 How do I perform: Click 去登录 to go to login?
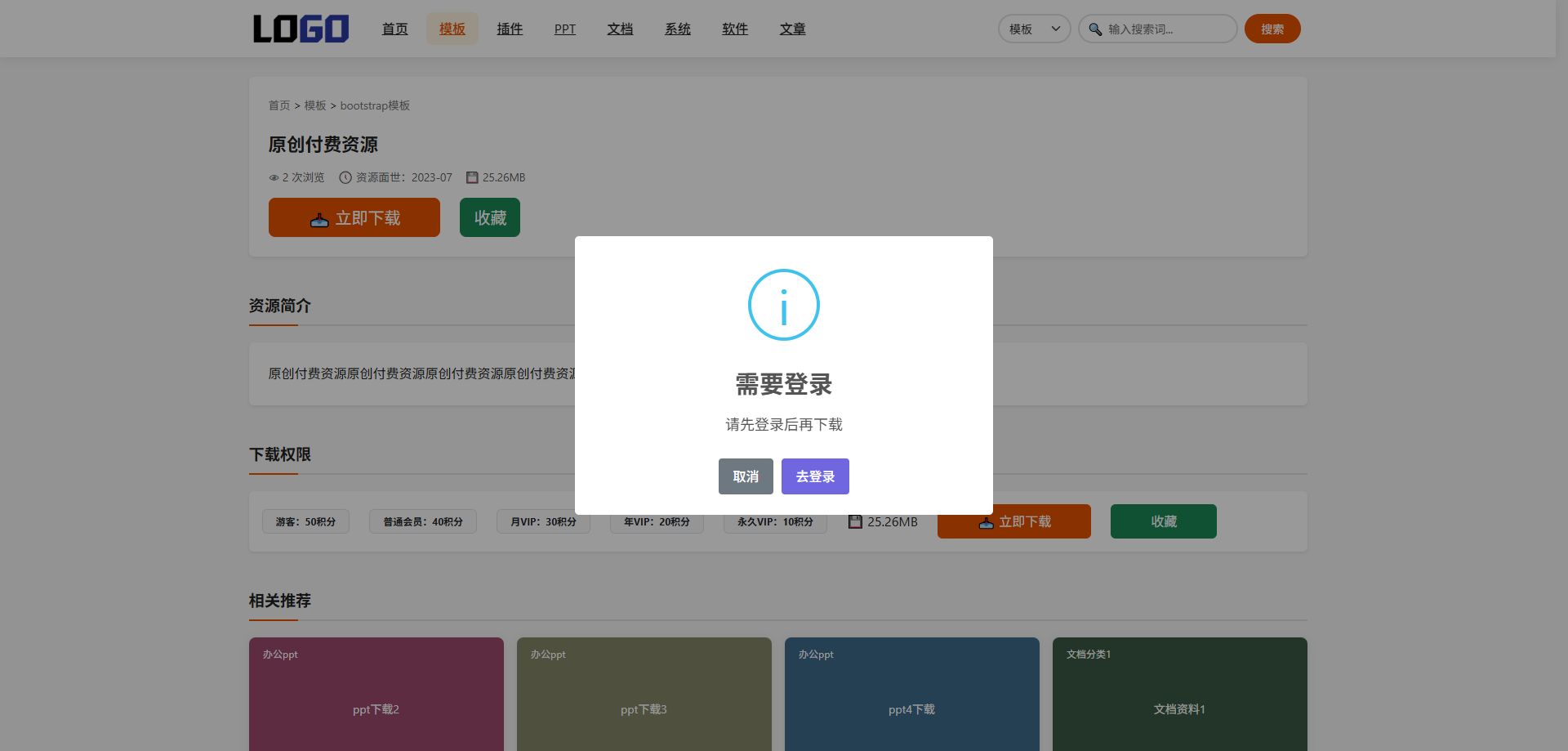pos(815,476)
